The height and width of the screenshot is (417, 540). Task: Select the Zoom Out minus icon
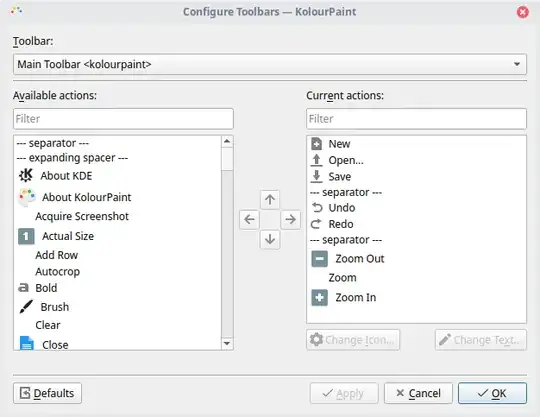pyautogui.click(x=320, y=259)
